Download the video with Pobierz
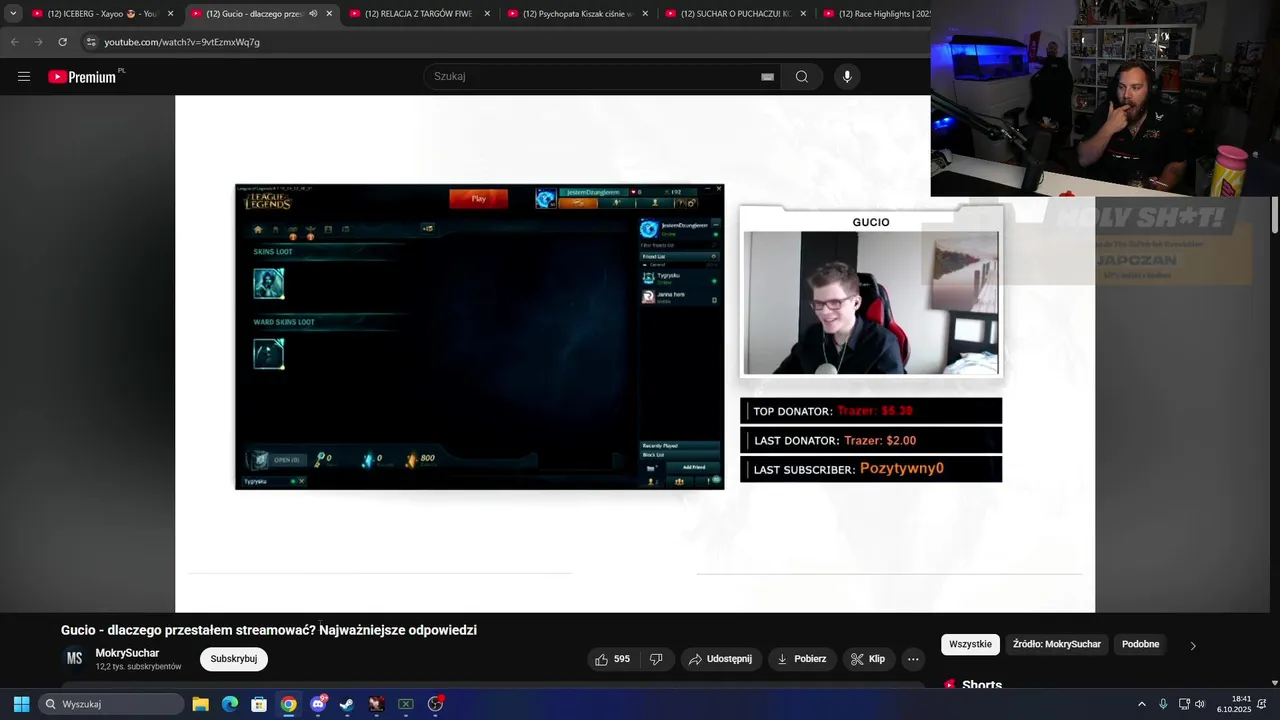 (802, 659)
